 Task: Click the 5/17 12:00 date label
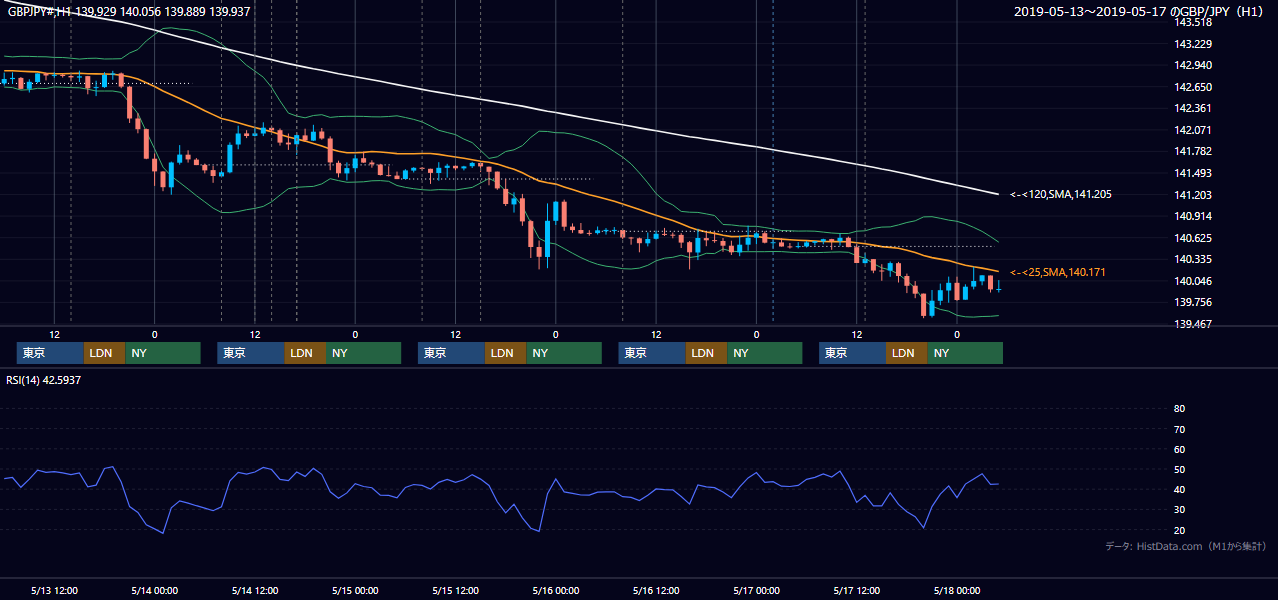coord(856,590)
